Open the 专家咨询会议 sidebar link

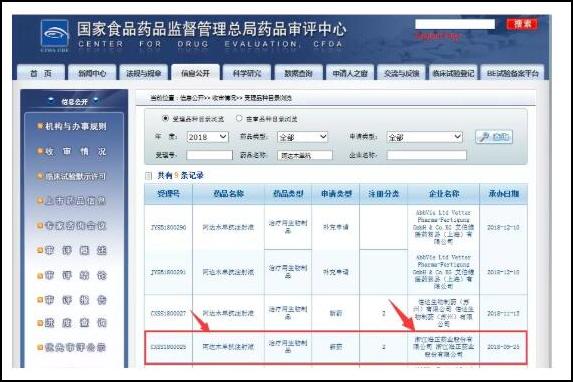[76, 226]
